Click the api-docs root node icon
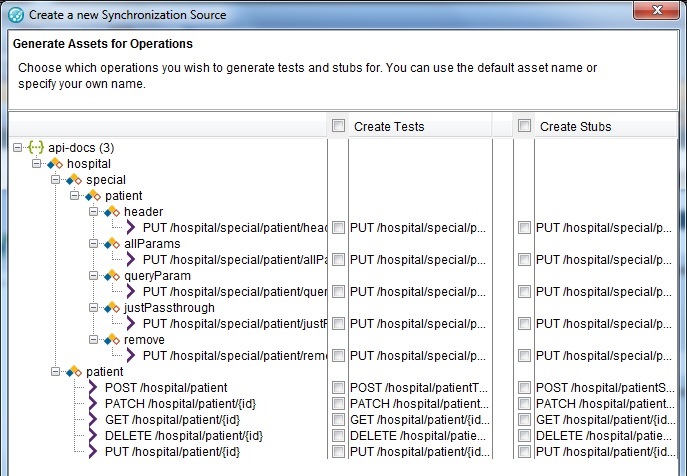Screen dimensions: 687x476 point(35,147)
